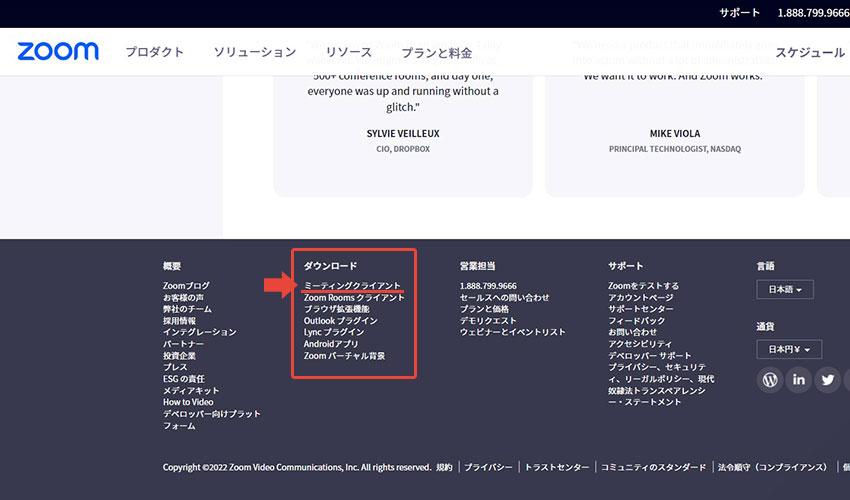
Task: Open the ミーティングクライアント download link
Action: coord(352,286)
